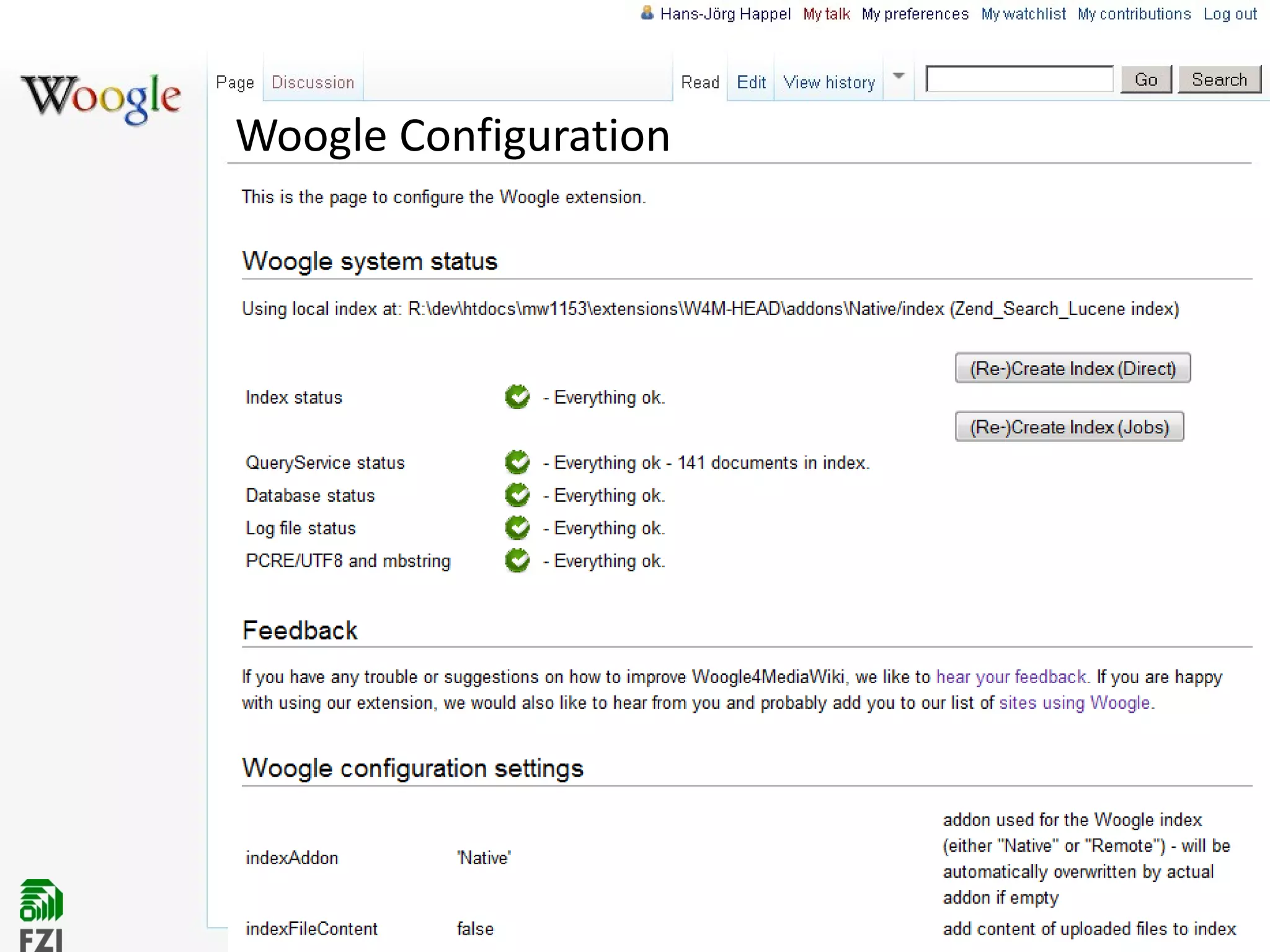Click the Woogle Configuration page title
Screen dimensions: 1270x952
point(453,135)
